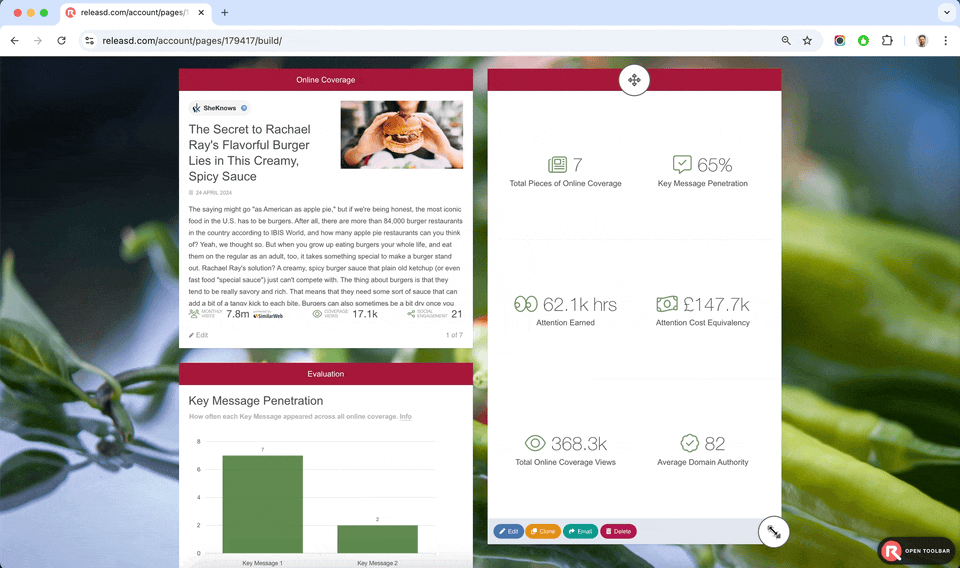Click the Email button

click(580, 532)
